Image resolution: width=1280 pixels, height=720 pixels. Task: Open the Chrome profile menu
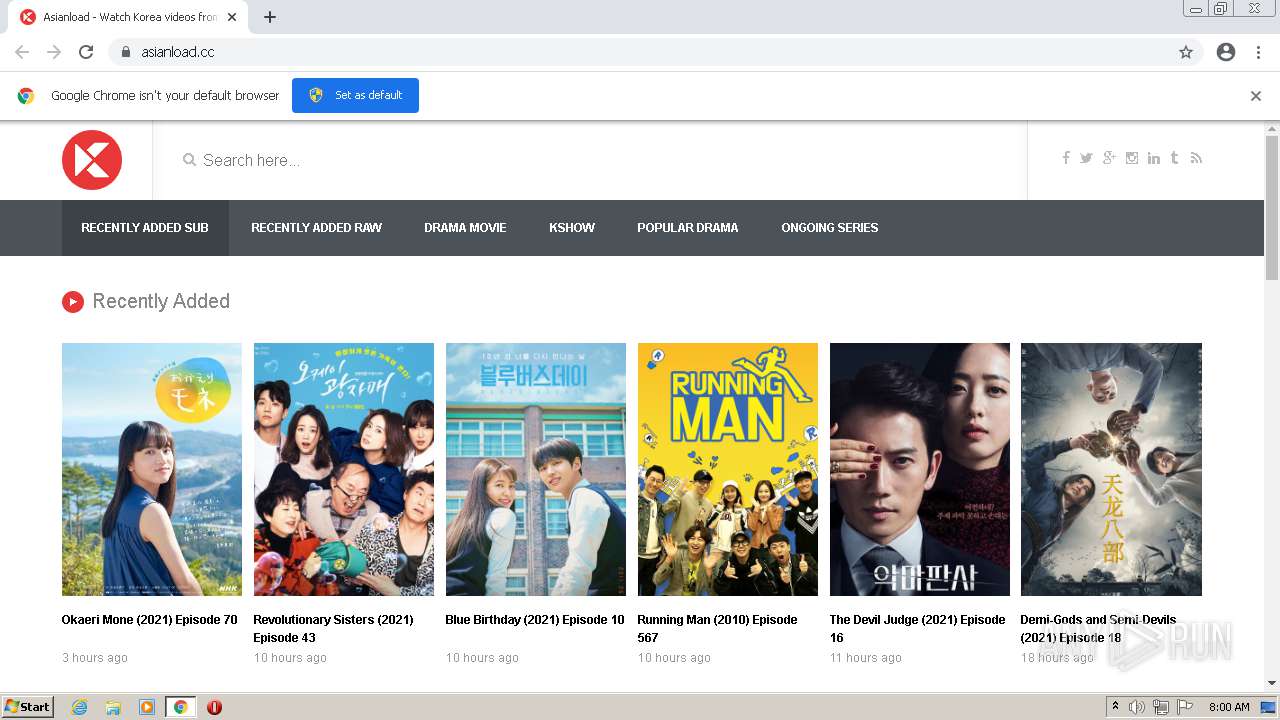[1226, 52]
